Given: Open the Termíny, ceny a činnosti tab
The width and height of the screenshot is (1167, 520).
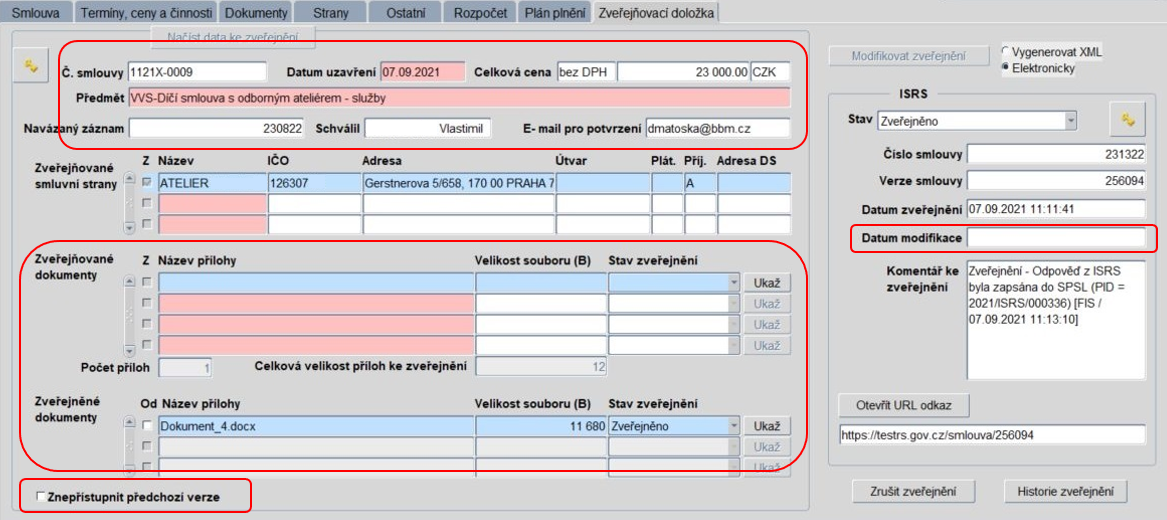Looking at the screenshot, I should pyautogui.click(x=146, y=13).
